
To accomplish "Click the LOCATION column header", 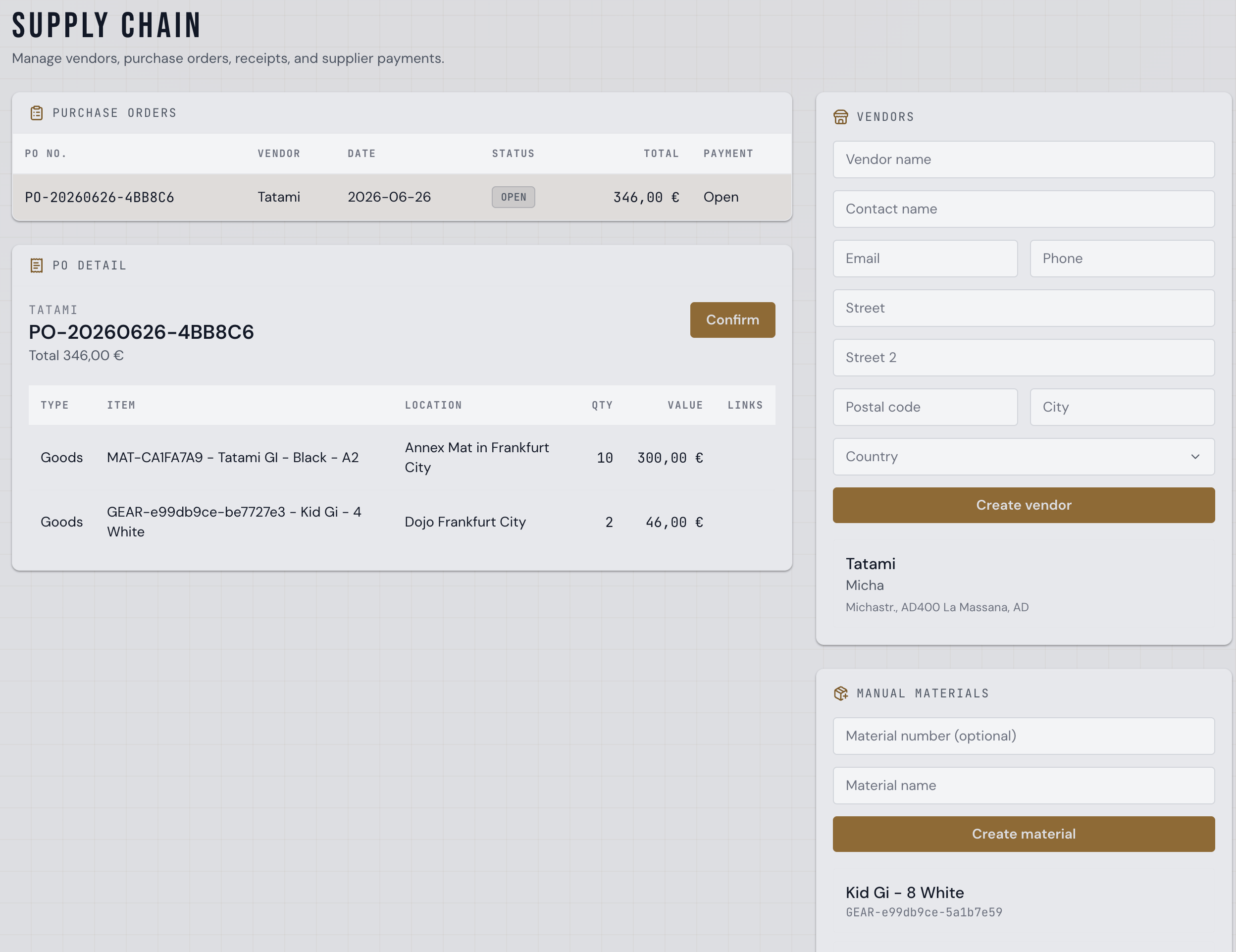I will click(433, 405).
